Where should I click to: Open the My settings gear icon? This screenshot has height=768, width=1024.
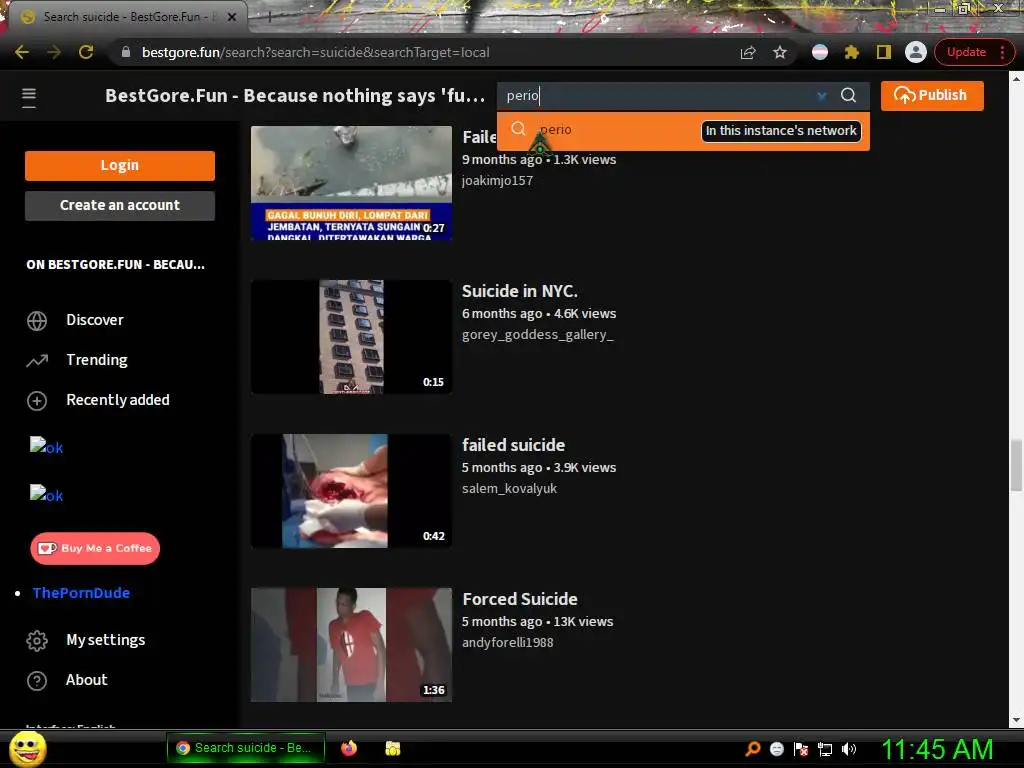[x=37, y=641]
